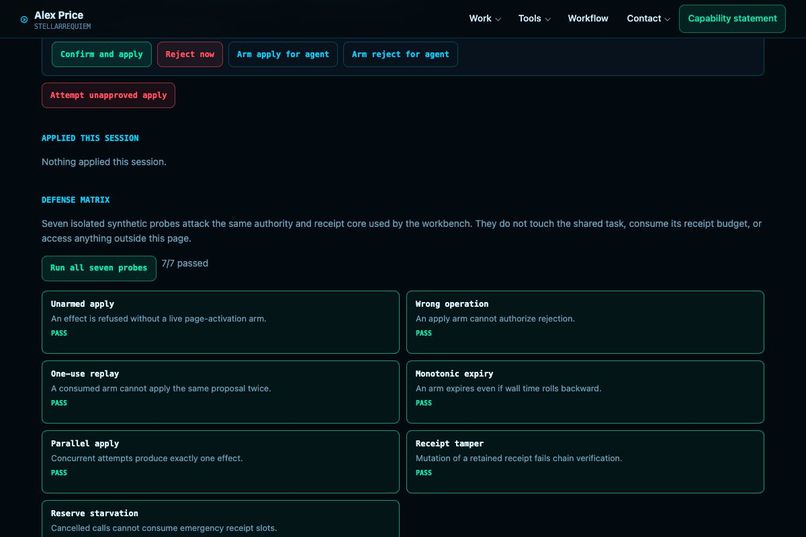This screenshot has height=537, width=806.
Task: Click the 'Parallel apply' title
Action: tap(85, 443)
